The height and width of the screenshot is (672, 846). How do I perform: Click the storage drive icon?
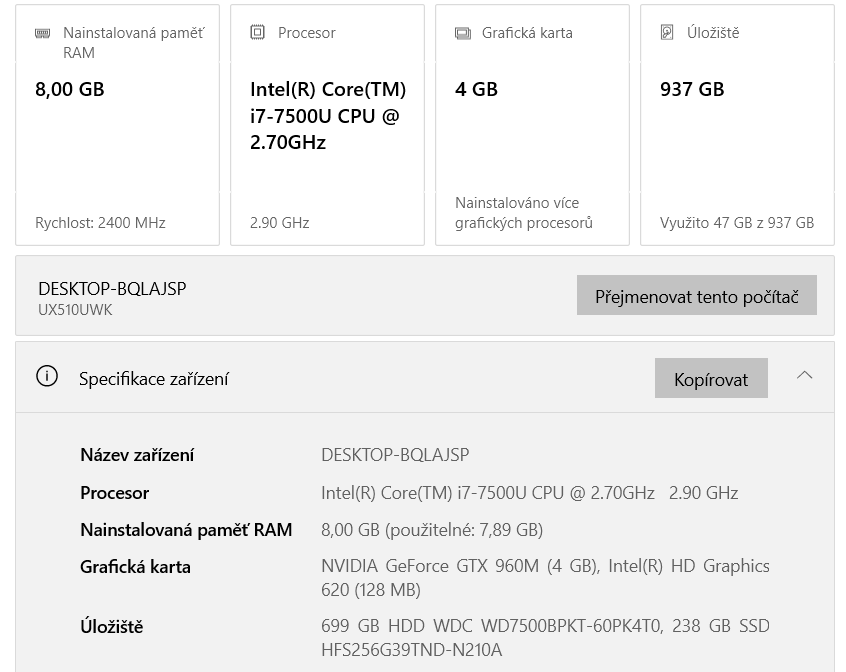[664, 32]
